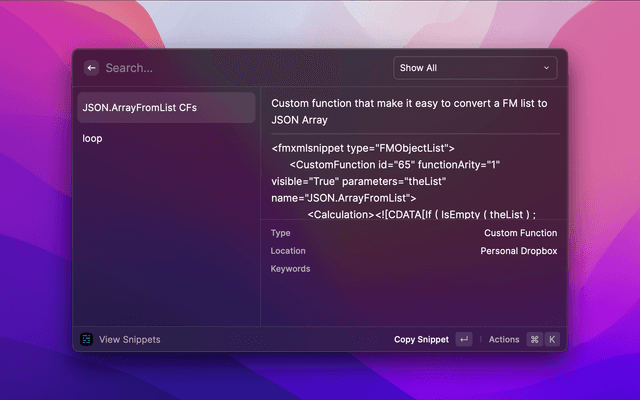Focus the Search input field
This screenshot has width=640, height=400.
[x=240, y=68]
